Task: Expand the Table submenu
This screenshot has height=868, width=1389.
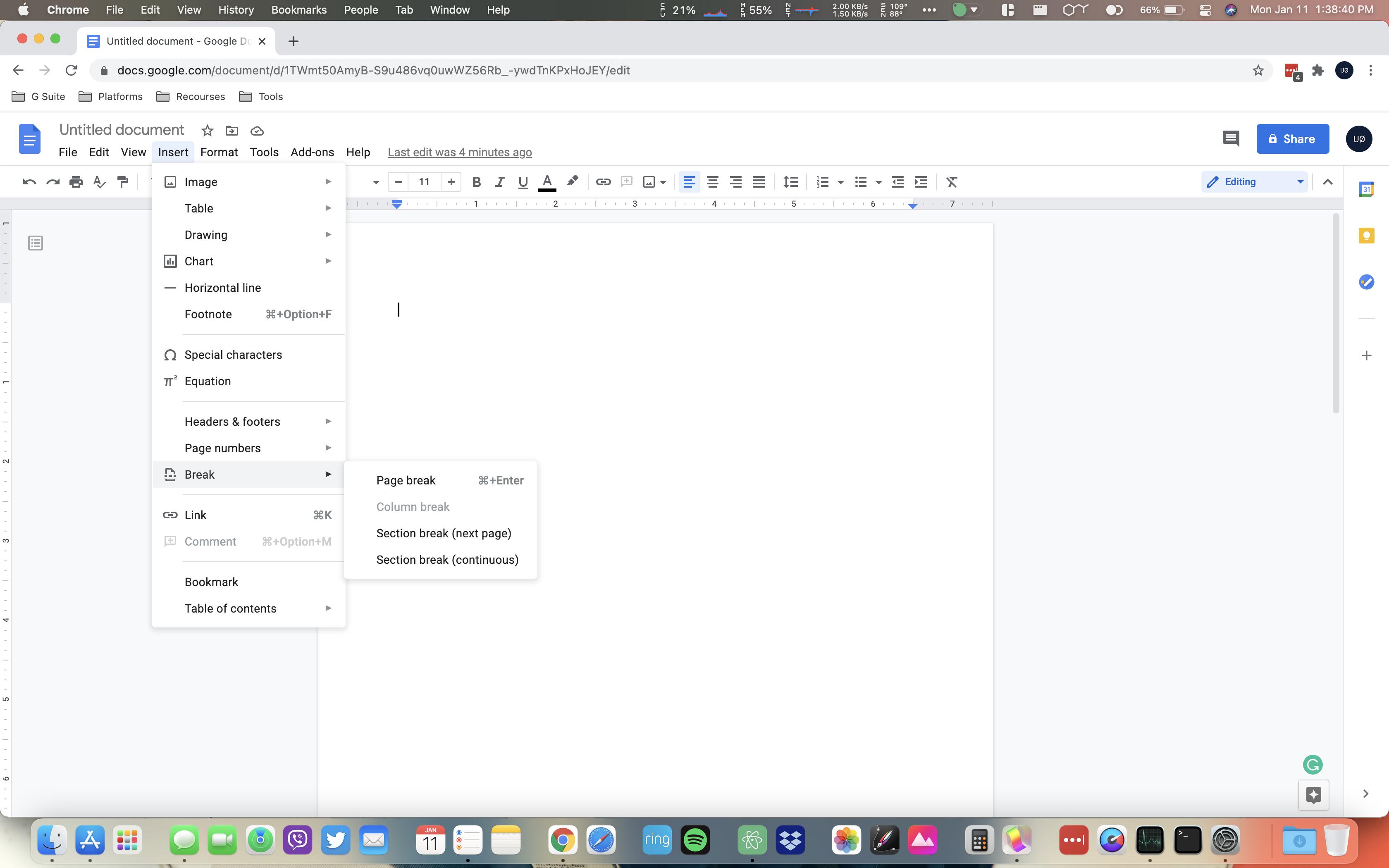Action: coord(248,208)
